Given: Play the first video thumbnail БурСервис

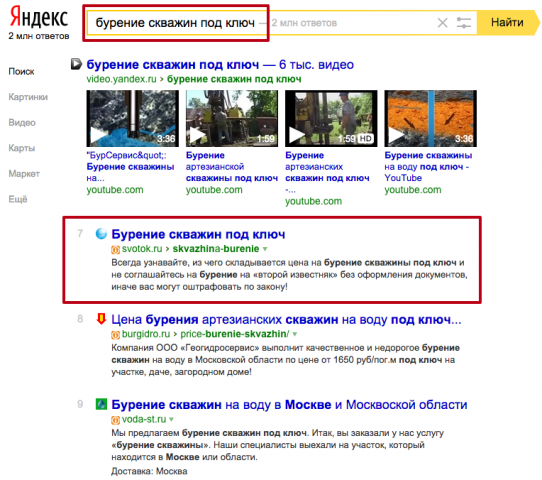Looking at the screenshot, I should 133,119.
